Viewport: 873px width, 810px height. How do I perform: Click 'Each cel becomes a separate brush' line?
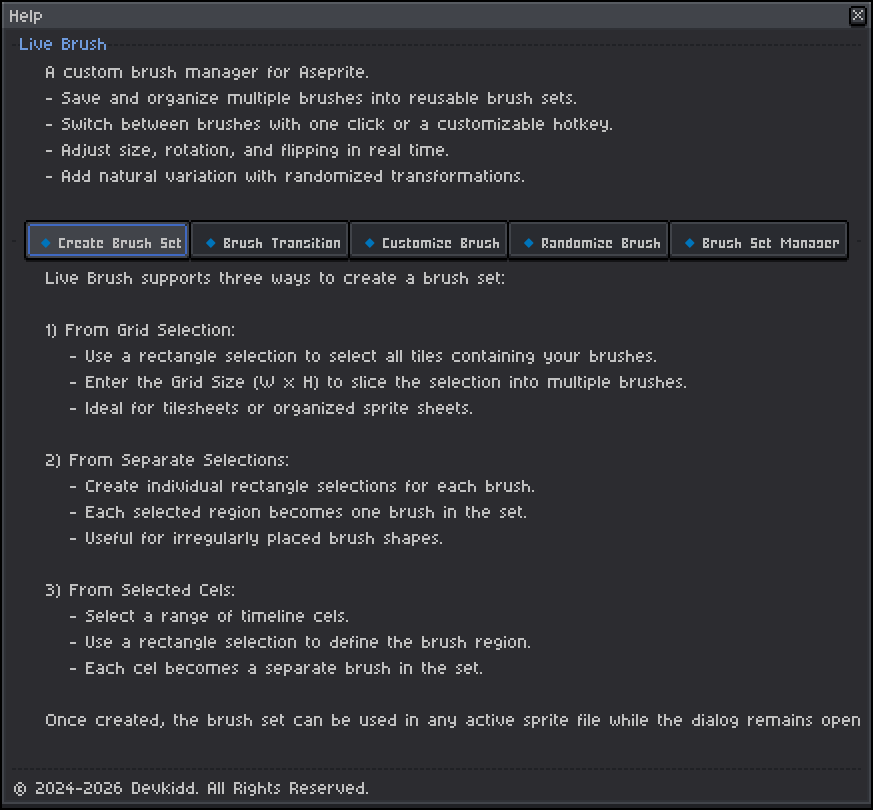(276, 668)
